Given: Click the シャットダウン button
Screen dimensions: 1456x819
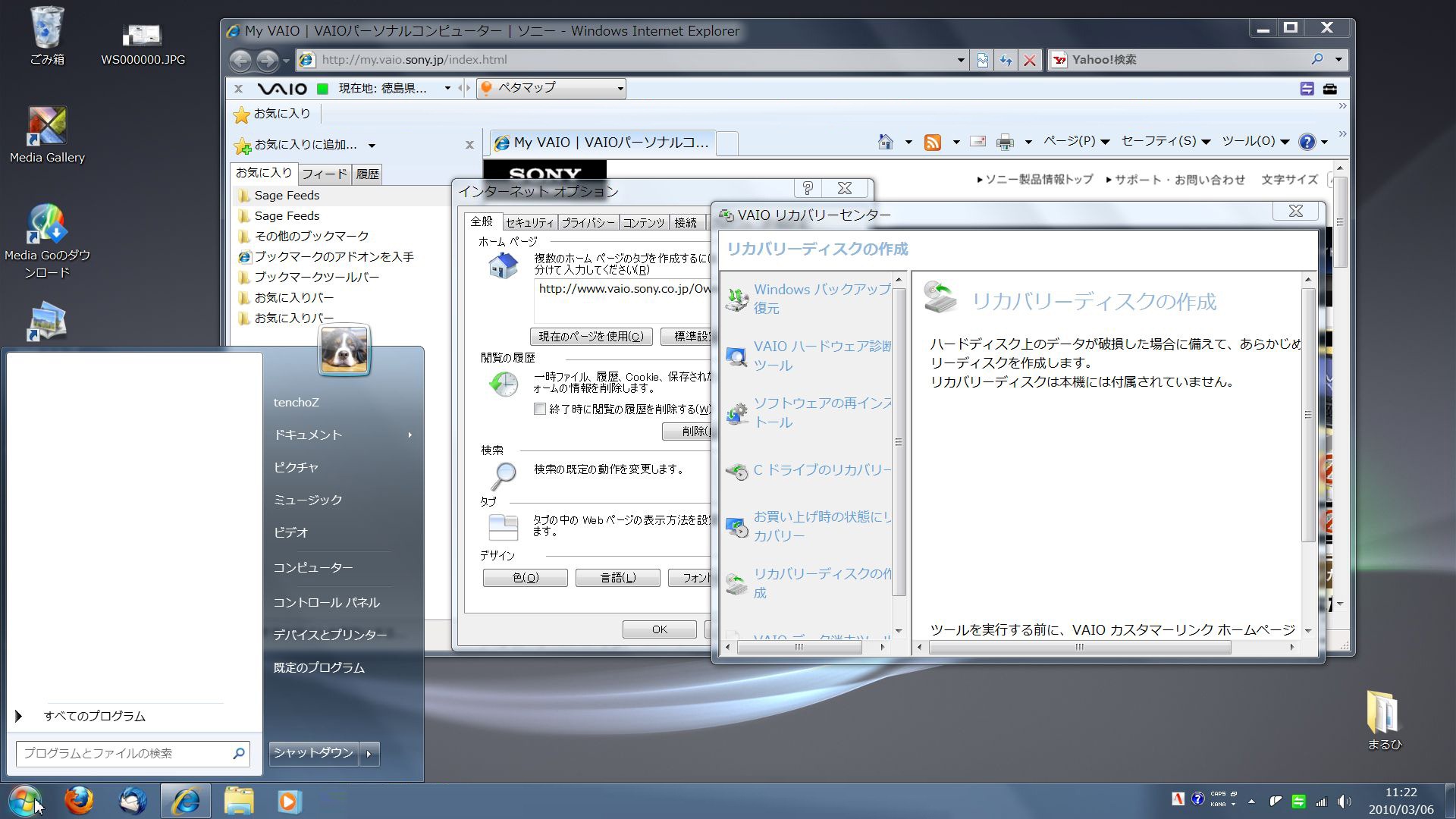Looking at the screenshot, I should click(314, 753).
